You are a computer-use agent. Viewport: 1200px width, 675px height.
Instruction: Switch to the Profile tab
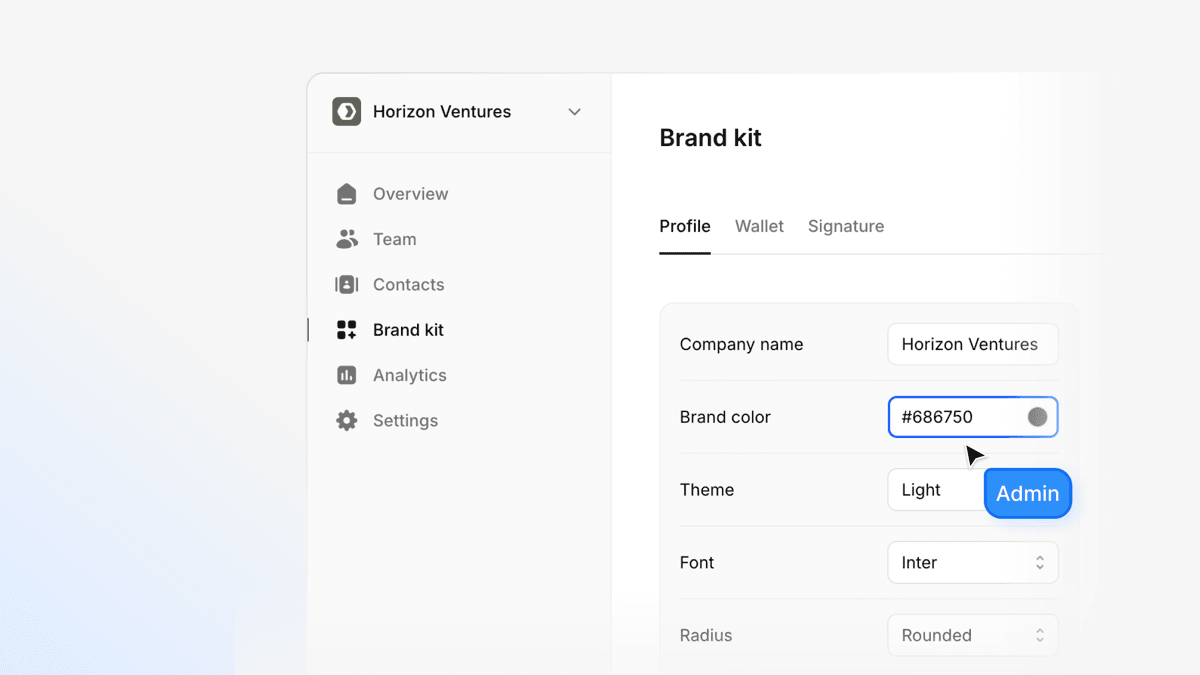point(685,226)
